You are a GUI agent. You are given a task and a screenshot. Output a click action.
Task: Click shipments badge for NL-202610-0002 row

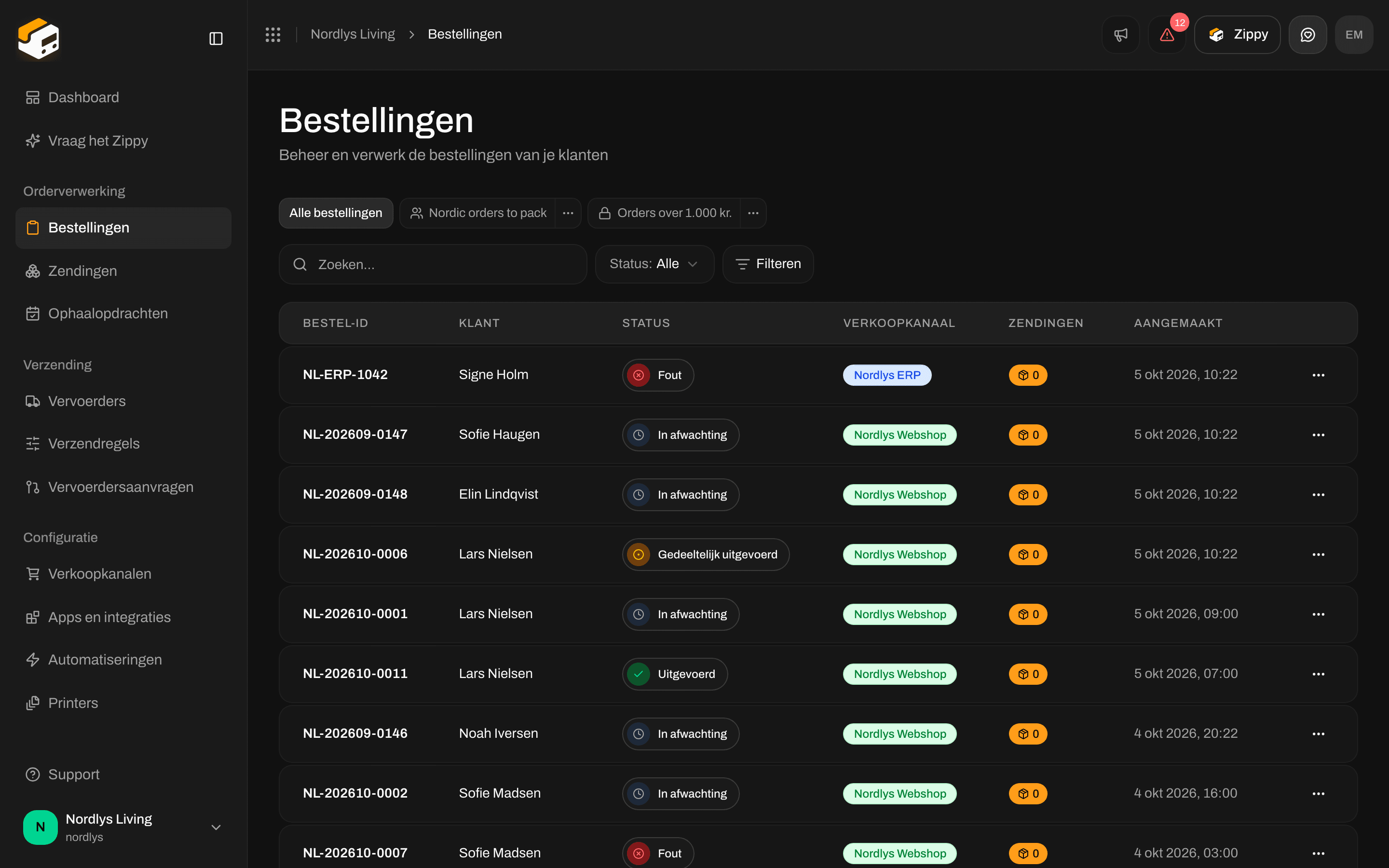[x=1028, y=793]
